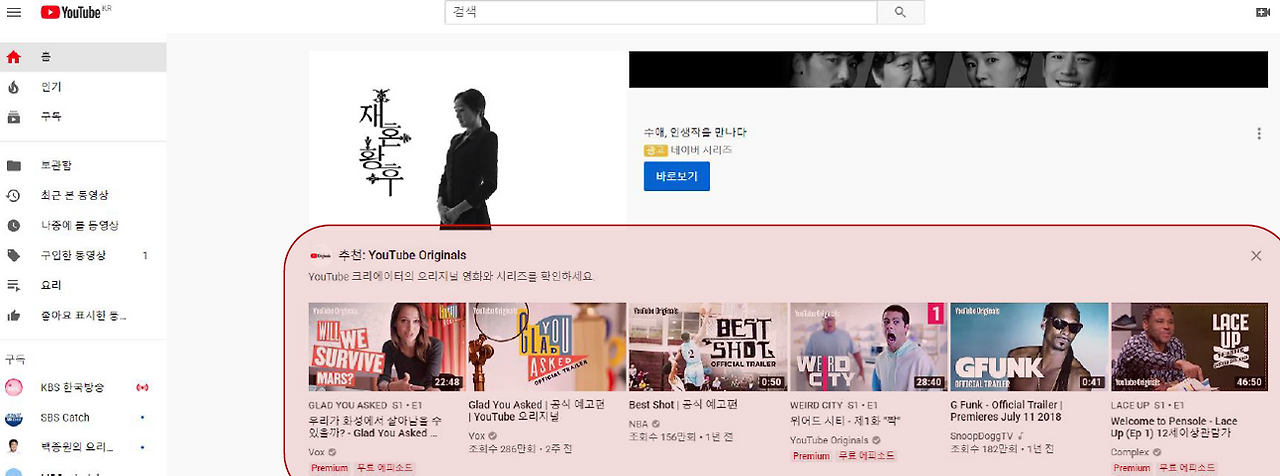The image size is (1280, 476).
Task: Click the search magnifier button
Action: pyautogui.click(x=900, y=12)
